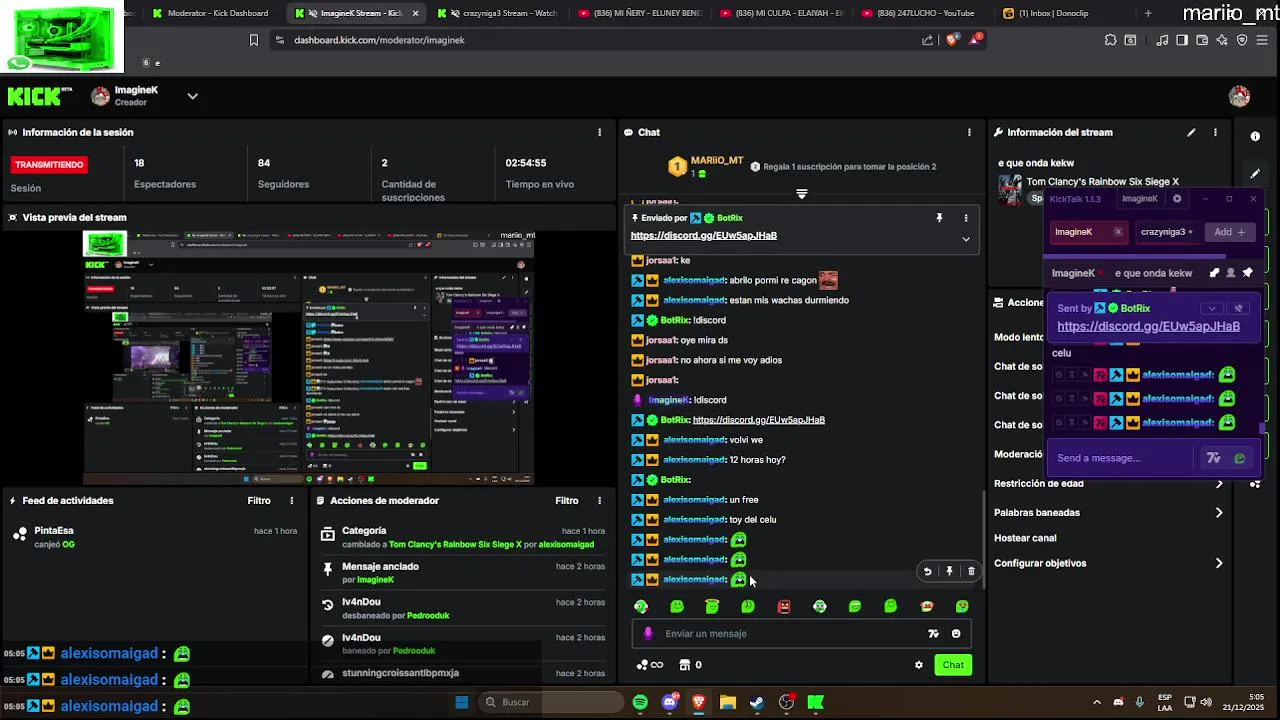The height and width of the screenshot is (720, 1280).
Task: Click the red angry emote in quick emotes row
Action: [784, 606]
